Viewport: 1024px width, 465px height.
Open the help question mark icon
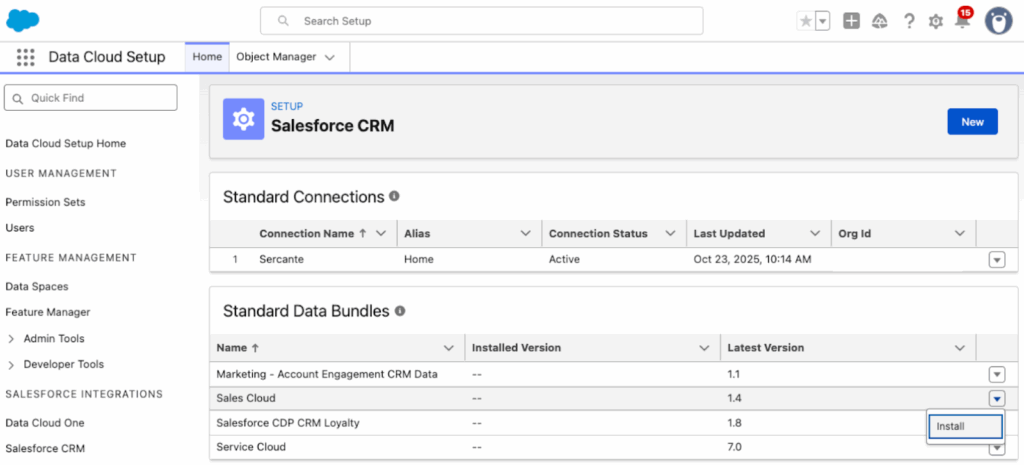[908, 21]
